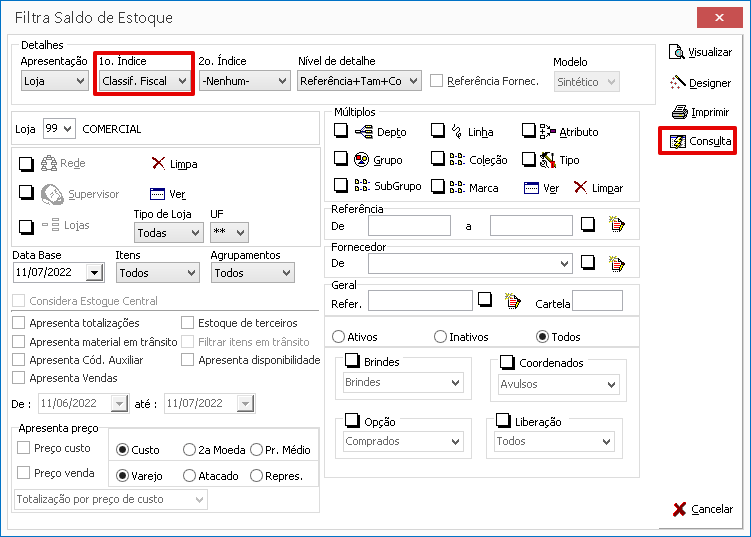Click the Imprimir printer icon
The width and height of the screenshot is (751, 537).
[x=680, y=112]
